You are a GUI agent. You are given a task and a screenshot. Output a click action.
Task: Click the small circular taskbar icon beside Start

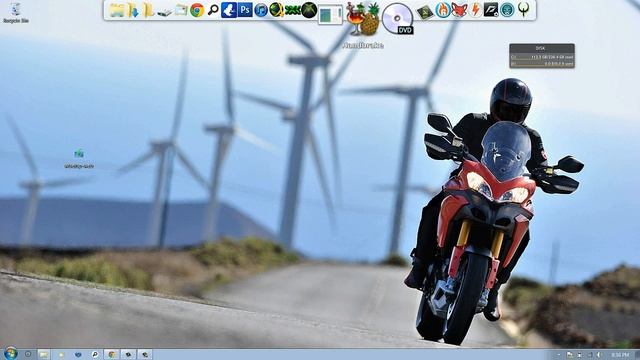28,354
